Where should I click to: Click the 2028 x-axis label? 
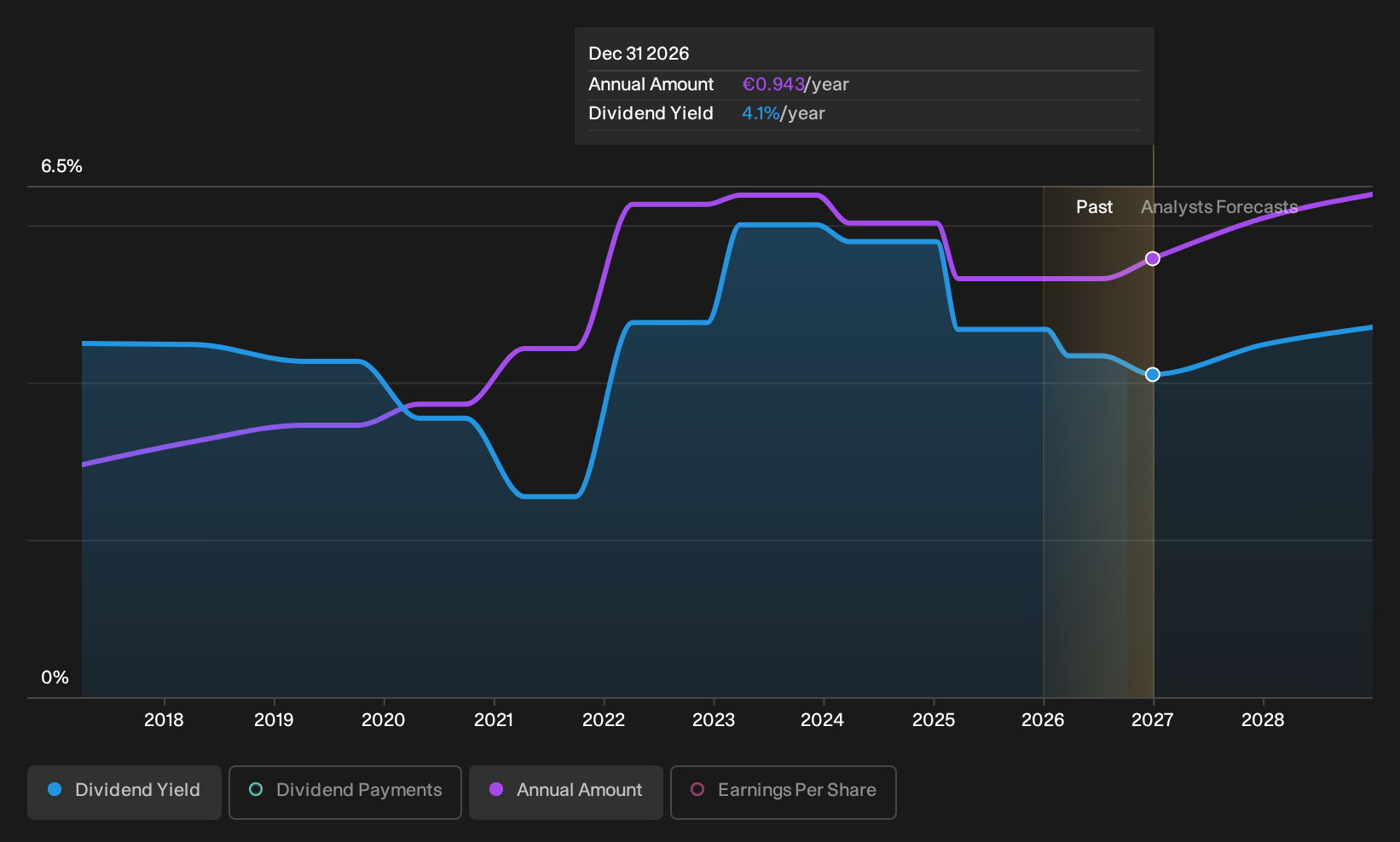click(x=1263, y=720)
